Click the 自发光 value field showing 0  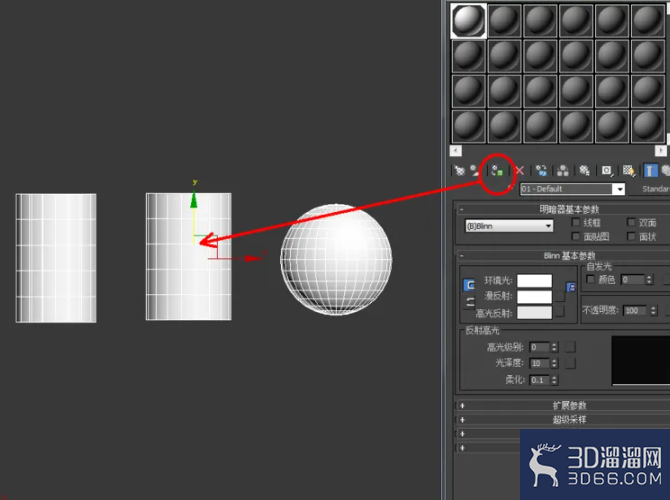(x=632, y=280)
